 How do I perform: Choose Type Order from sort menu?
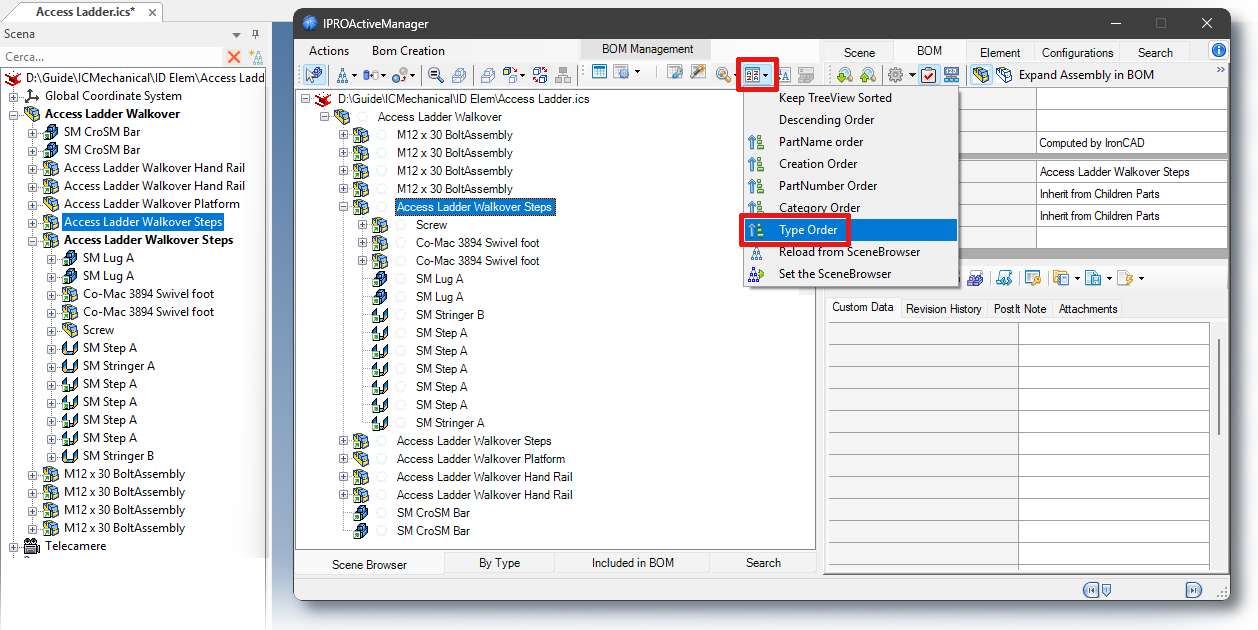click(808, 230)
